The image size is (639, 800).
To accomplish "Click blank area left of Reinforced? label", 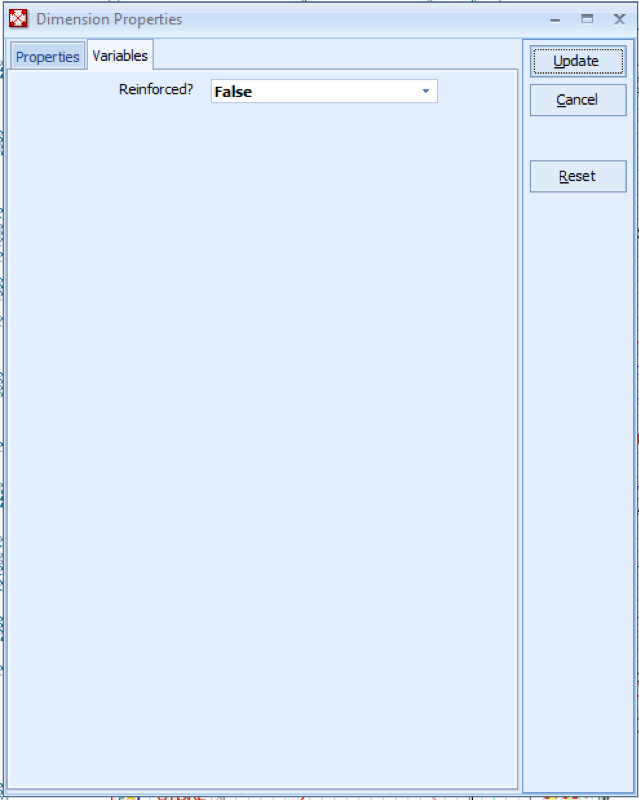I will (x=60, y=91).
